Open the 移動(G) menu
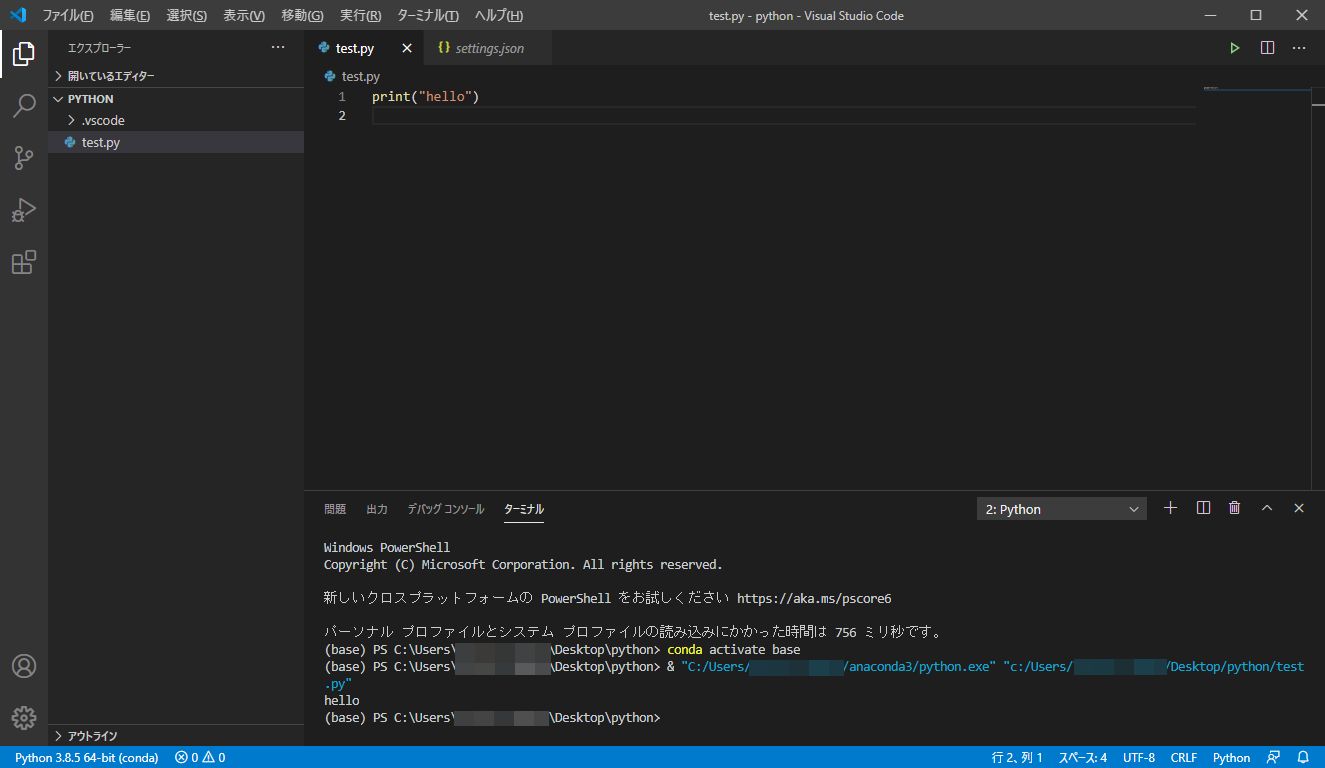 (x=302, y=16)
